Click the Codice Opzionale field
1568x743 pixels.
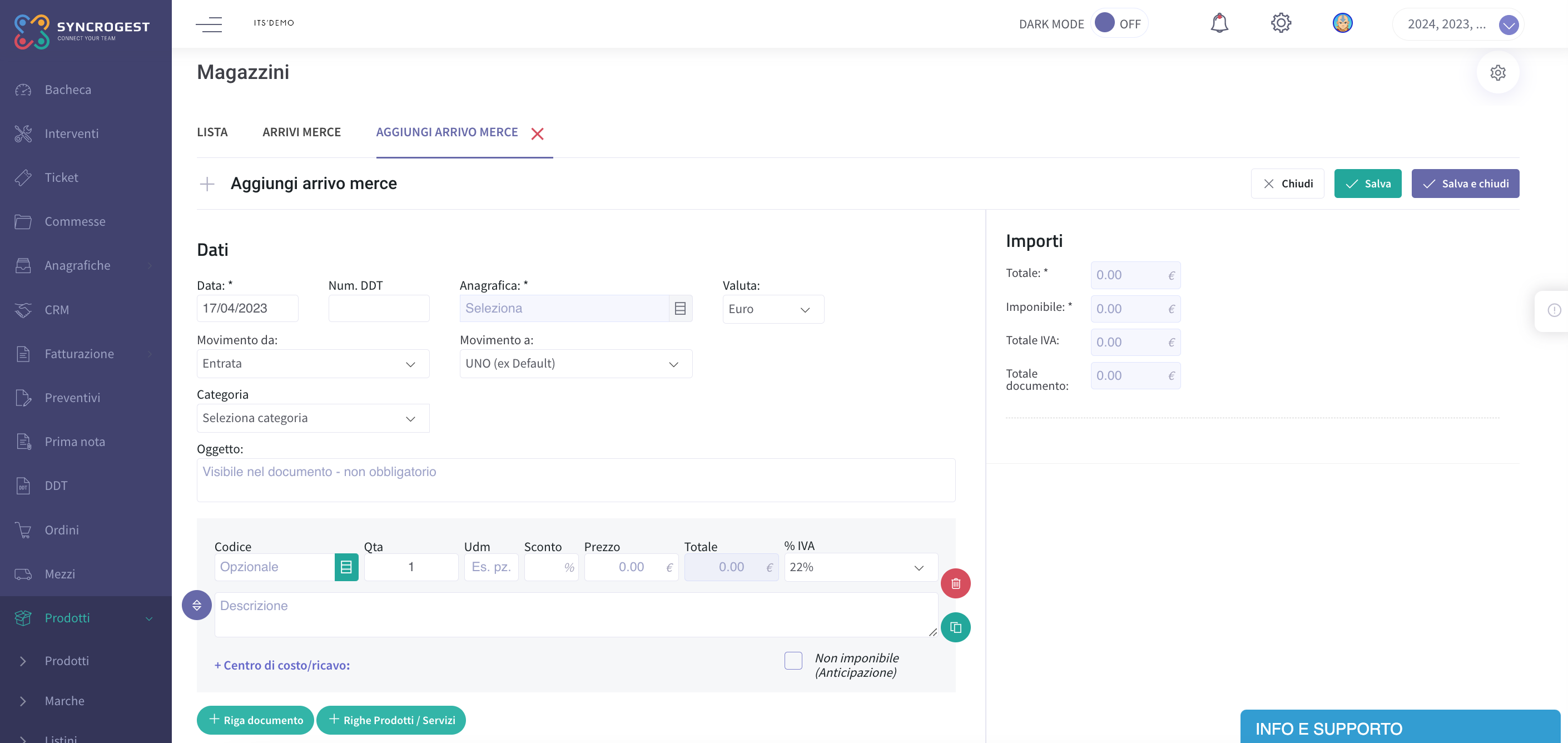(x=275, y=567)
